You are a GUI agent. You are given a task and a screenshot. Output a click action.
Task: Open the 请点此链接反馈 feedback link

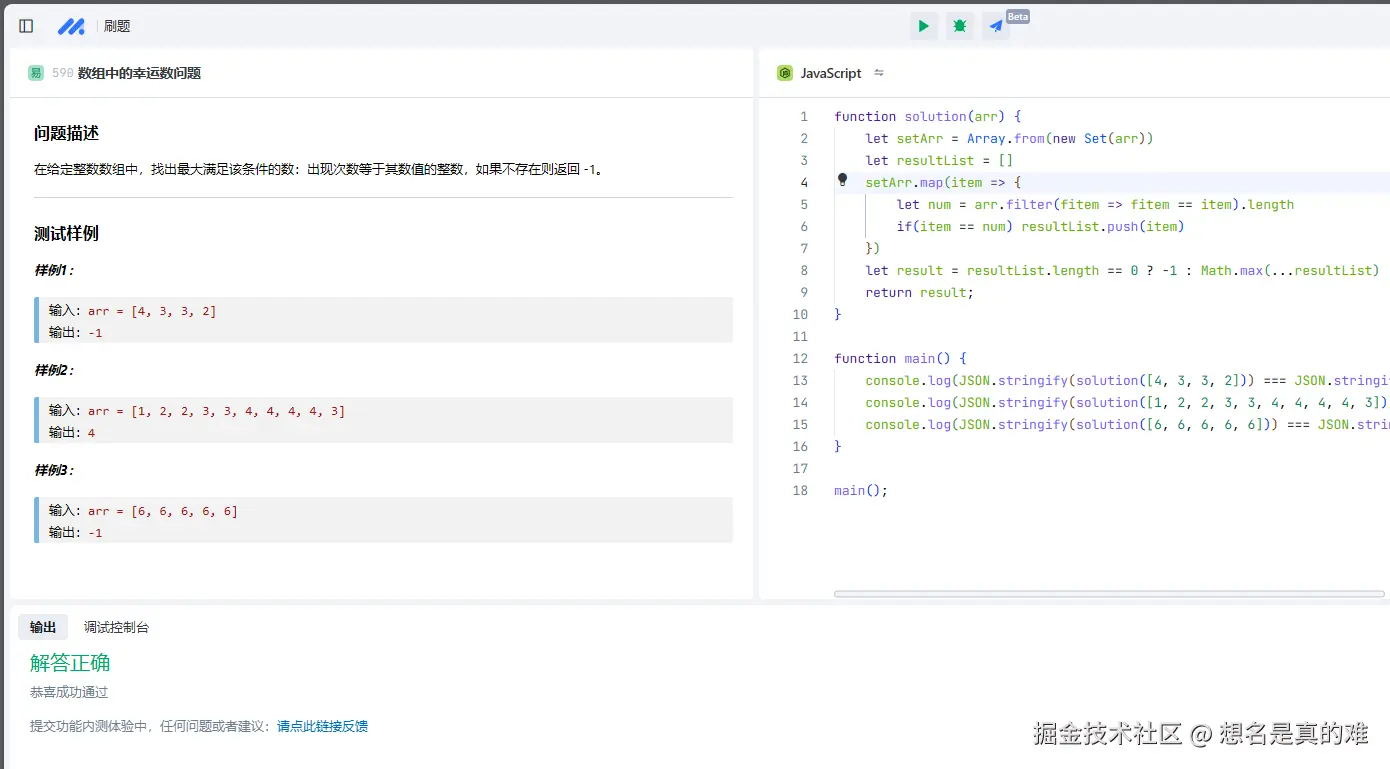coord(322,726)
